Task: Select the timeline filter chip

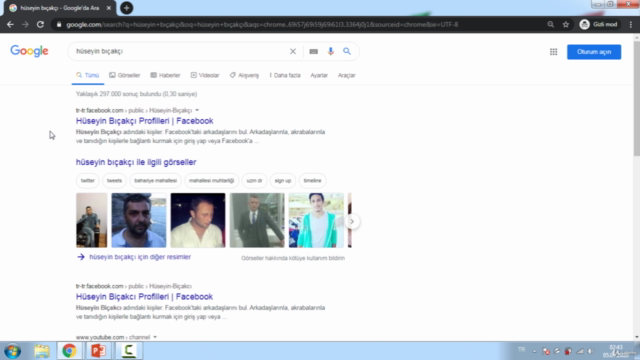Action: point(312,180)
